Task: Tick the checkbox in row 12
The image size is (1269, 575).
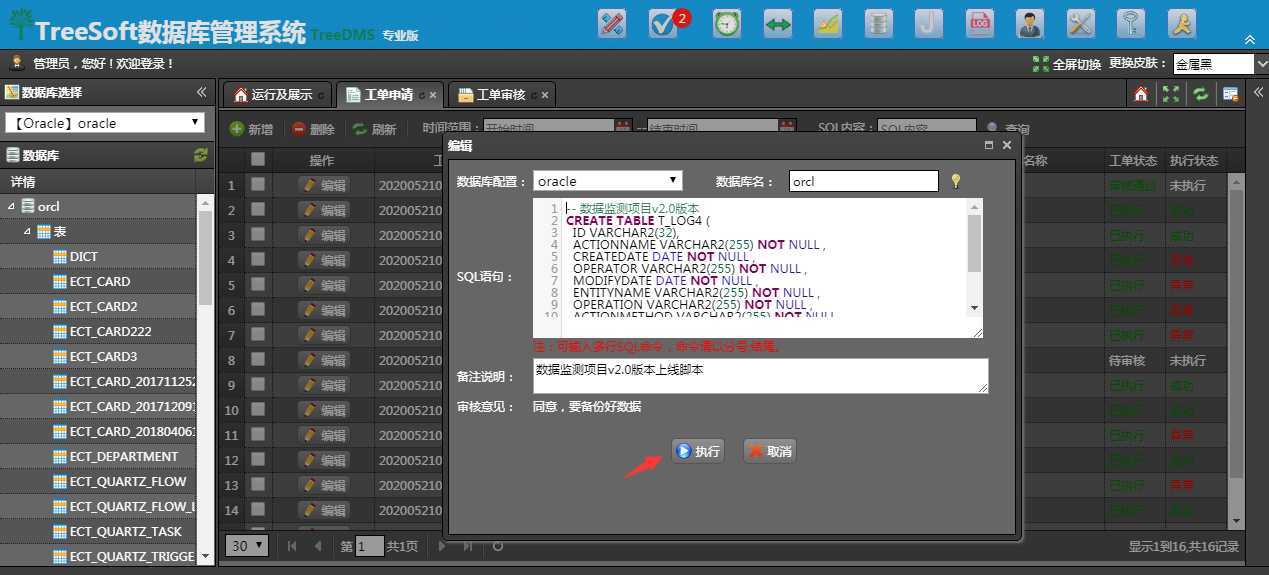Action: 258,459
